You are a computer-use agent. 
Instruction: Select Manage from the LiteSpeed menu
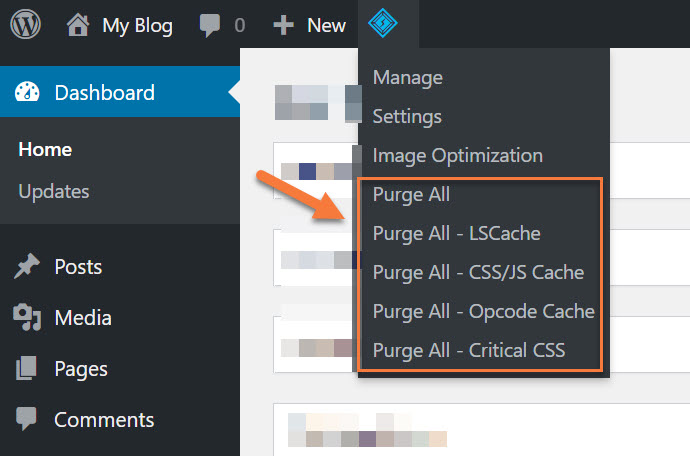tap(407, 77)
